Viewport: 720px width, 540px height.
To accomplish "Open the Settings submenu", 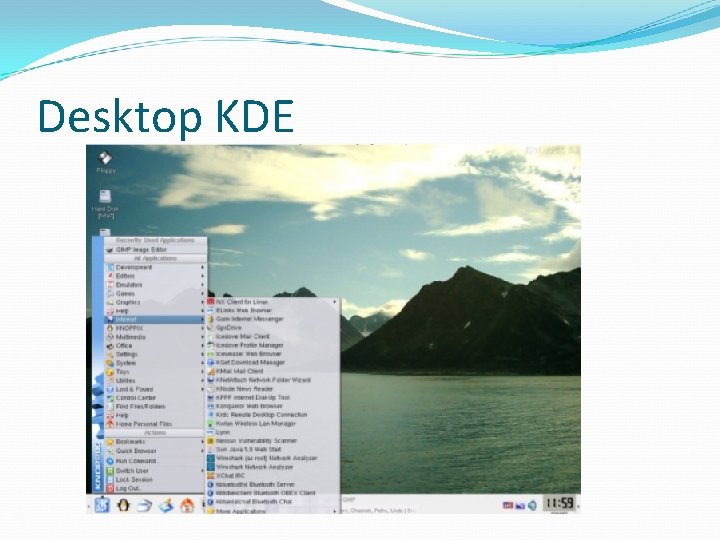I will point(156,354).
